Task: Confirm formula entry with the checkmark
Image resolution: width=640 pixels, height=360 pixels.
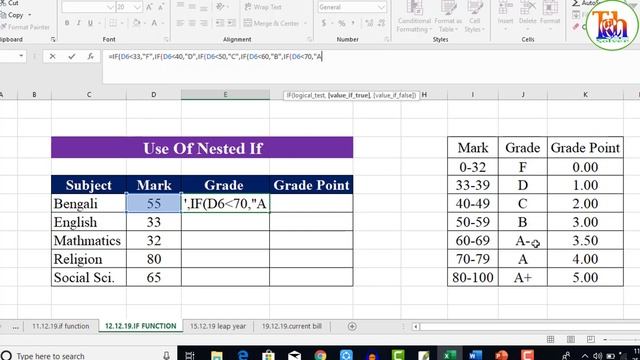Action: pos(72,56)
